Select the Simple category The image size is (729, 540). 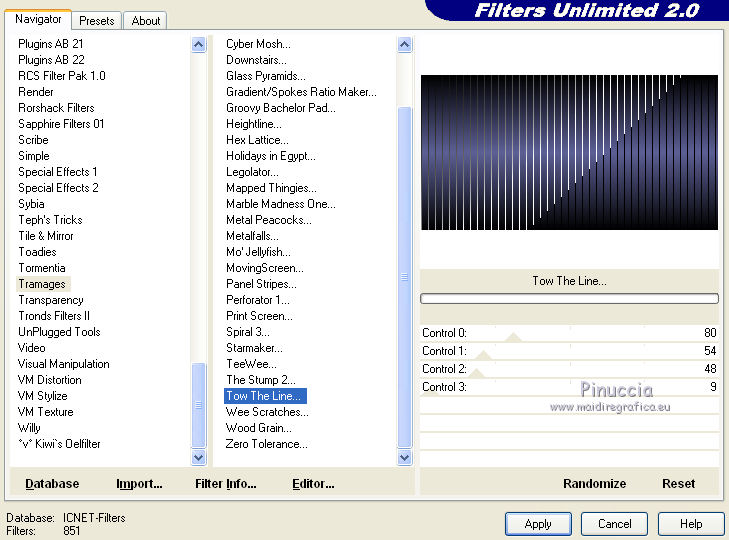tap(33, 156)
